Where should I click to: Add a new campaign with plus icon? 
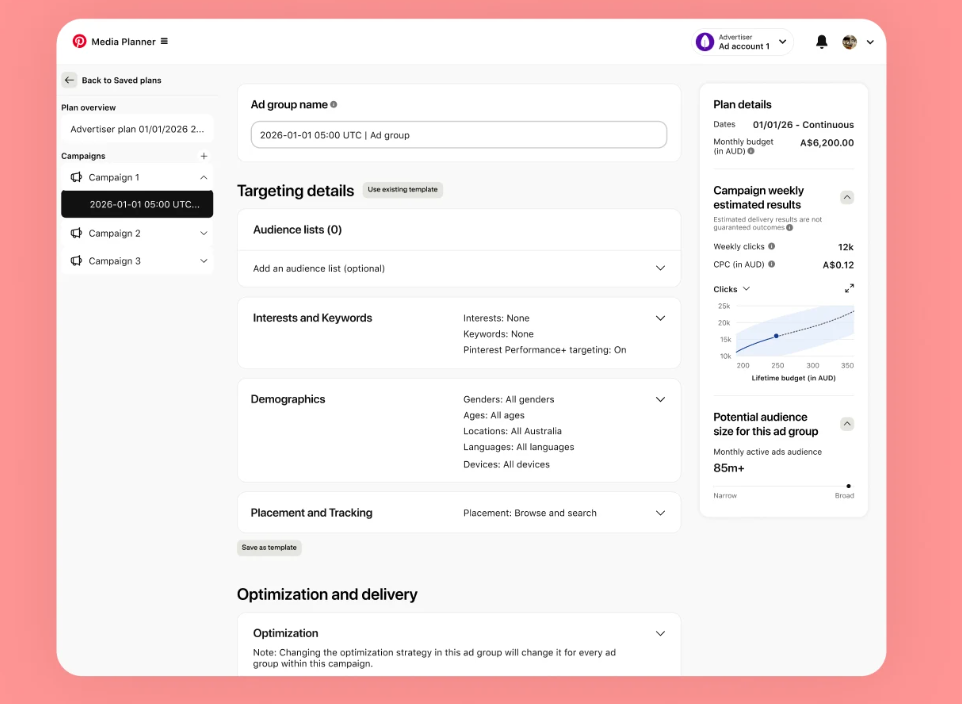204,156
